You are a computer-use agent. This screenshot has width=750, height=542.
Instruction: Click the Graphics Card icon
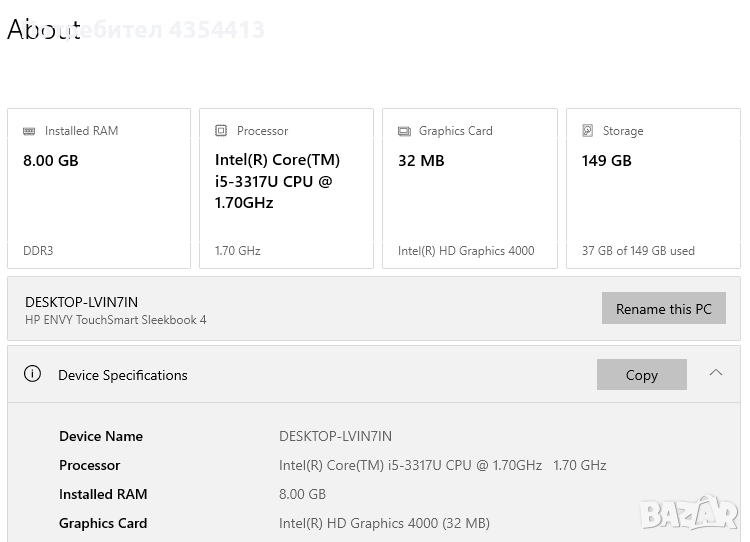pos(404,131)
